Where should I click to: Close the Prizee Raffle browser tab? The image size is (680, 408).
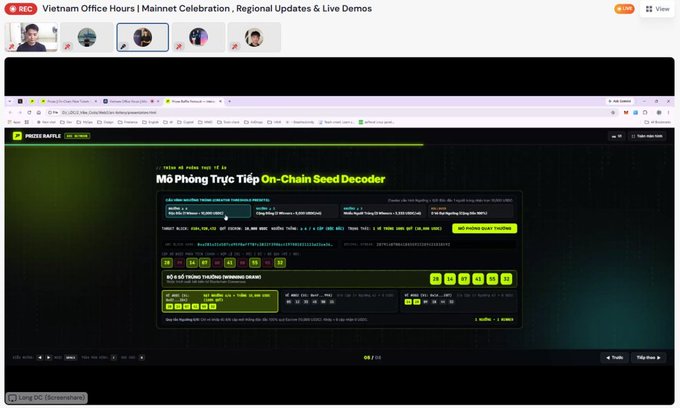click(220, 101)
